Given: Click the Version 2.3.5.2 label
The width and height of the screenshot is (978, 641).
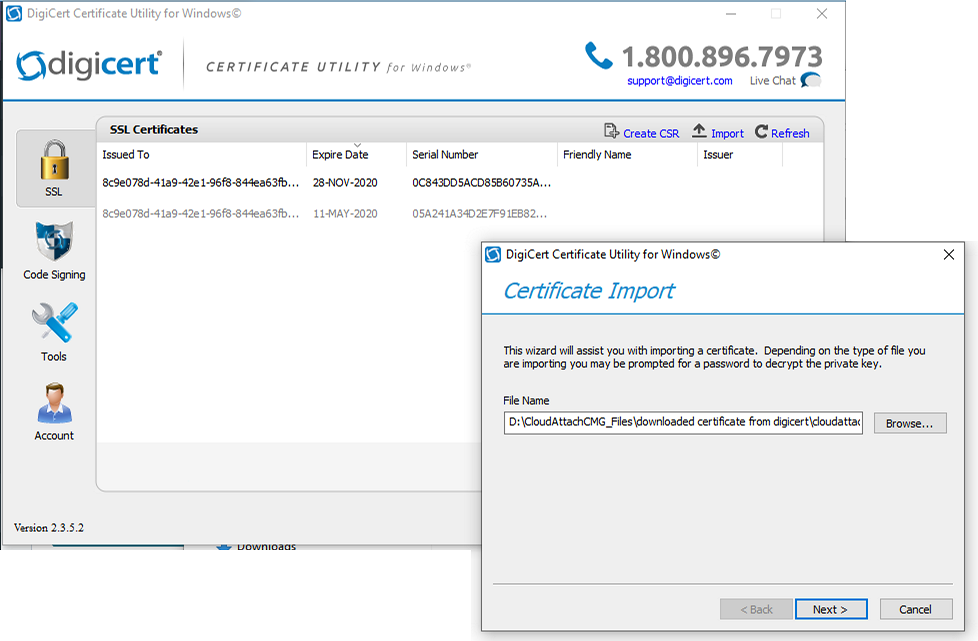Looking at the screenshot, I should pyautogui.click(x=49, y=528).
